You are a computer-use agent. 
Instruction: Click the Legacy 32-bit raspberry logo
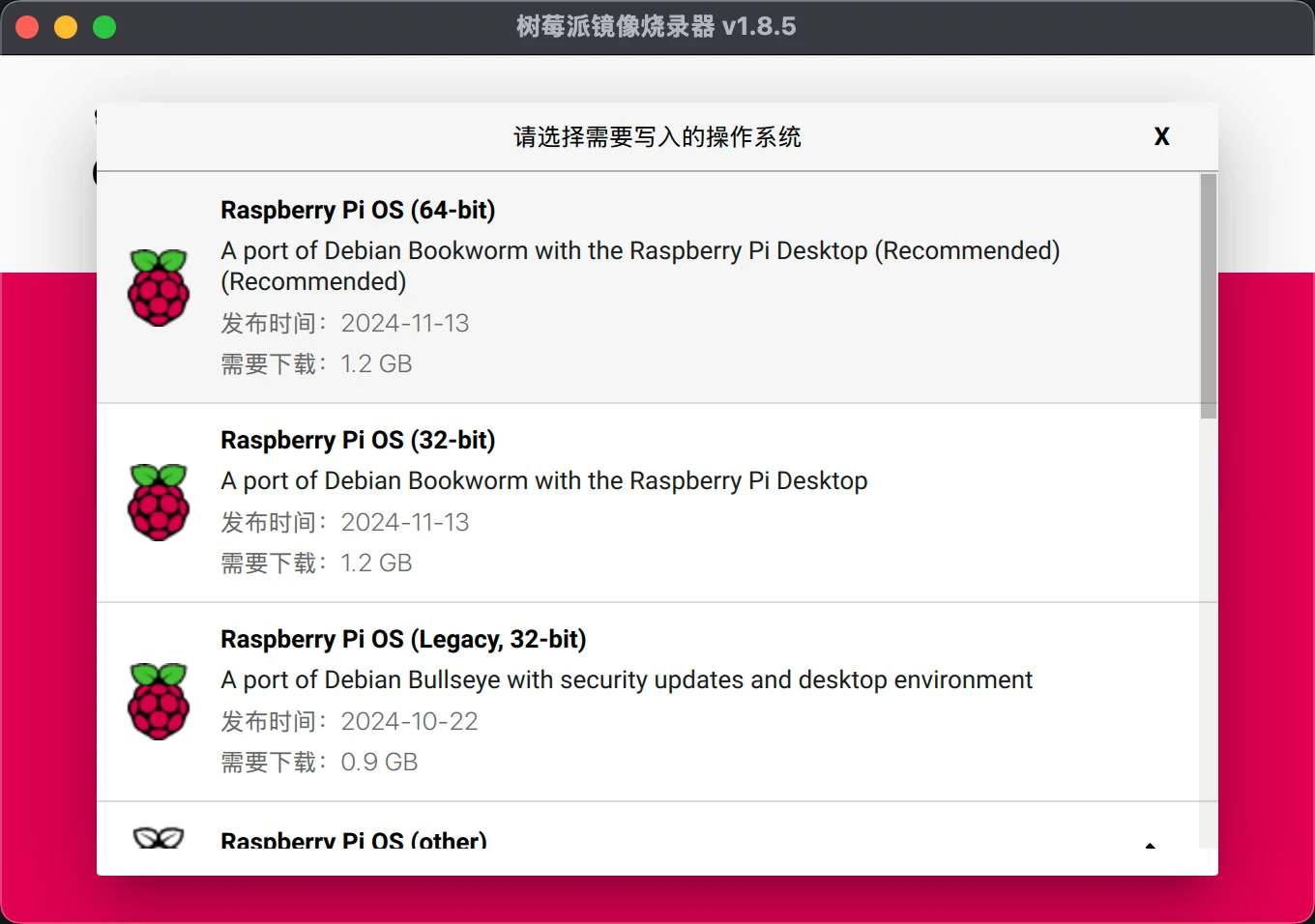159,702
